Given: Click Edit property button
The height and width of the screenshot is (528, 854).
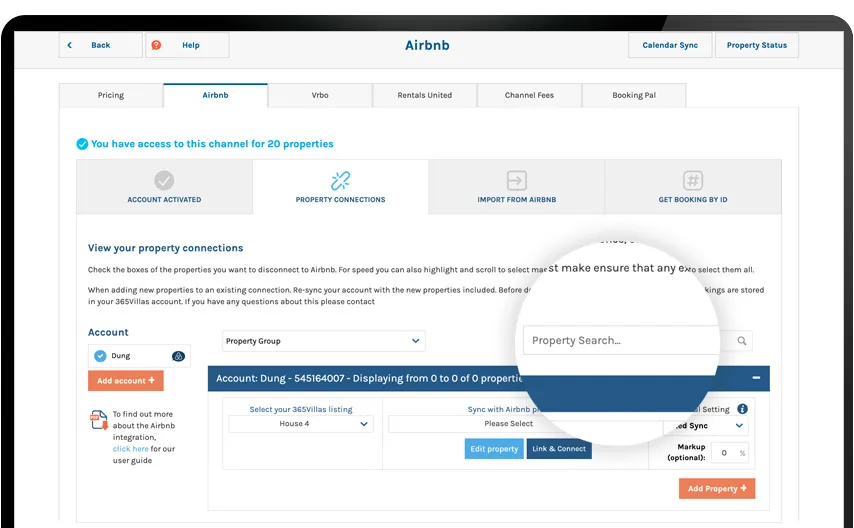Looking at the screenshot, I should pyautogui.click(x=494, y=449).
